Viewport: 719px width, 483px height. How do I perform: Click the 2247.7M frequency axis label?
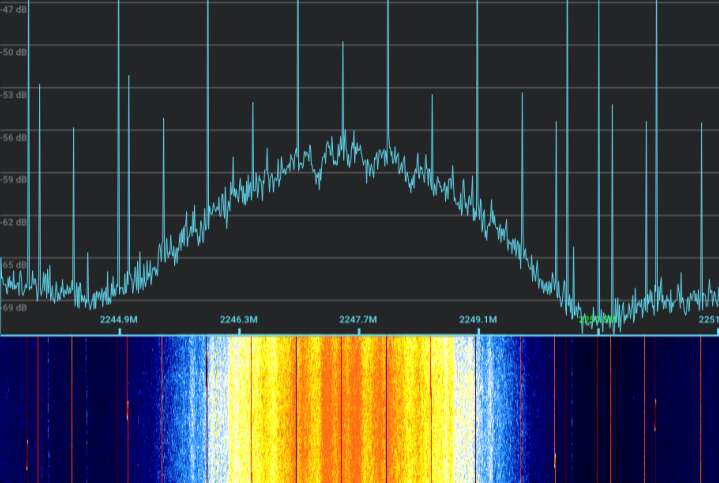pos(358,320)
